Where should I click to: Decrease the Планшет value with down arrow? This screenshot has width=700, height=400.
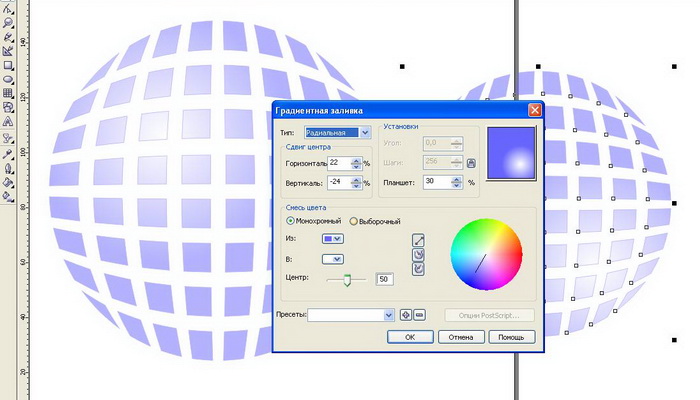tap(456, 185)
